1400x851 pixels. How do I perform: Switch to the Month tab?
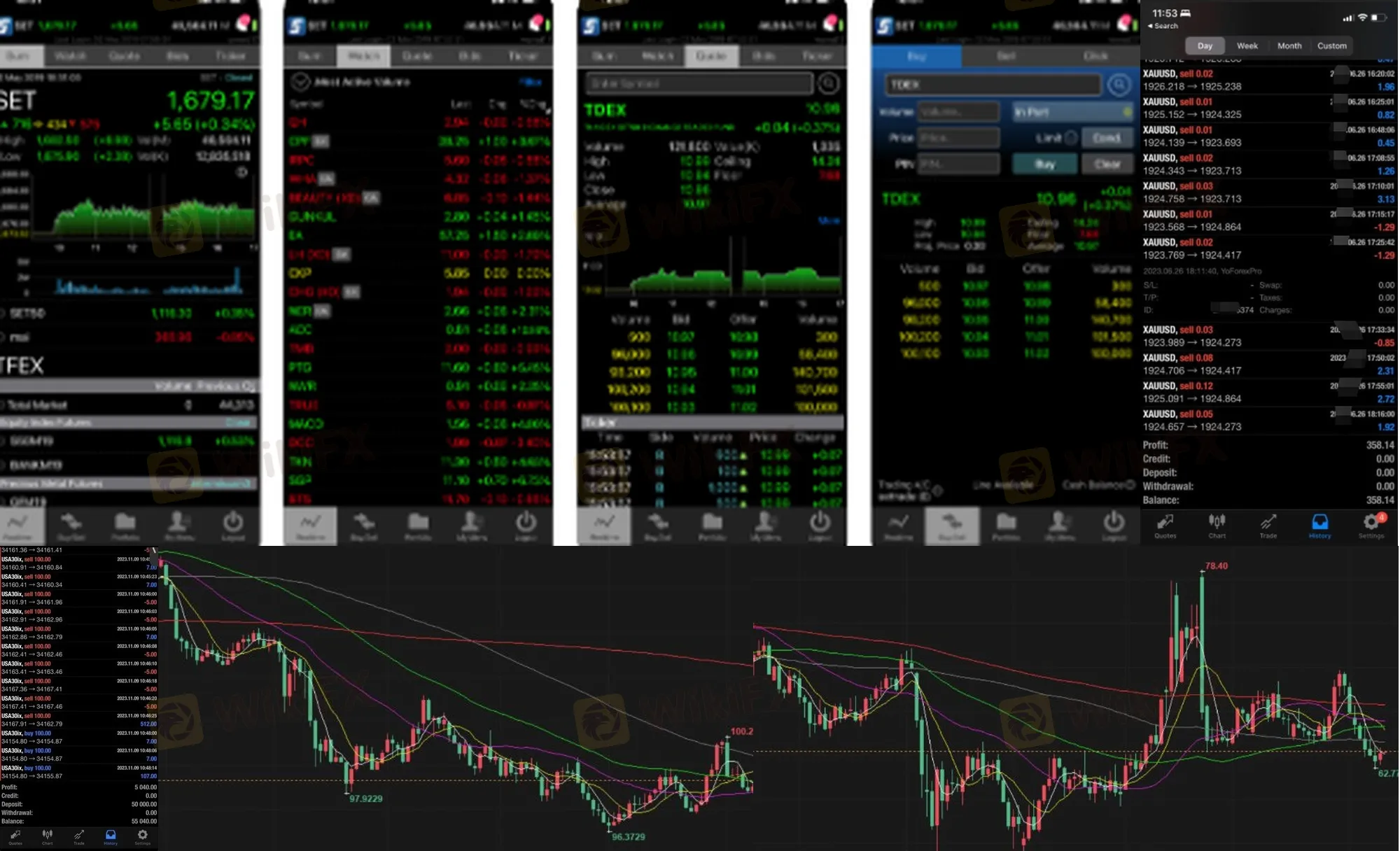pos(1289,45)
